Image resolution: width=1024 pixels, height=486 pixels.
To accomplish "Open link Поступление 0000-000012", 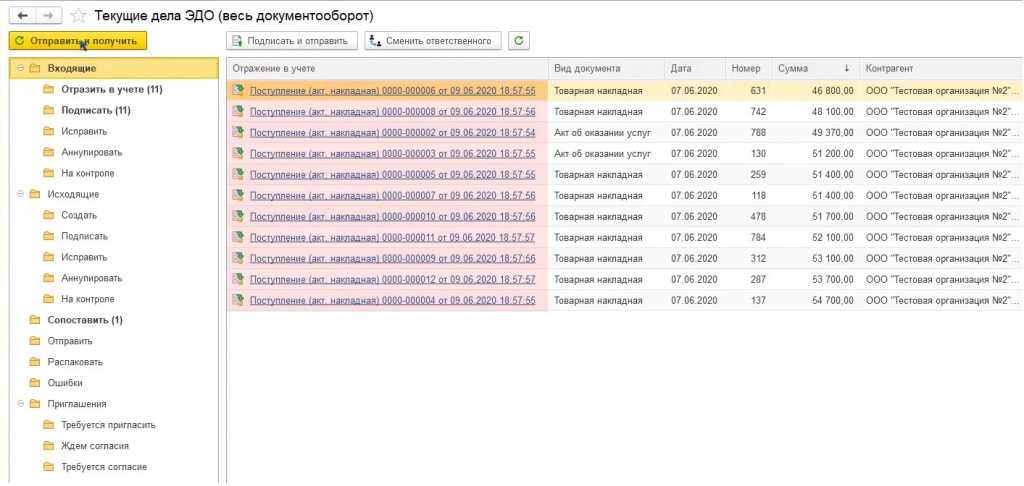I will (392, 280).
